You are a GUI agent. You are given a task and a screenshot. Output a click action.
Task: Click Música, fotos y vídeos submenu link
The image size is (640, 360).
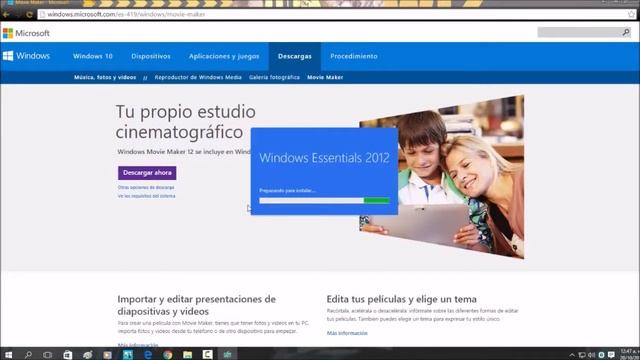click(105, 77)
